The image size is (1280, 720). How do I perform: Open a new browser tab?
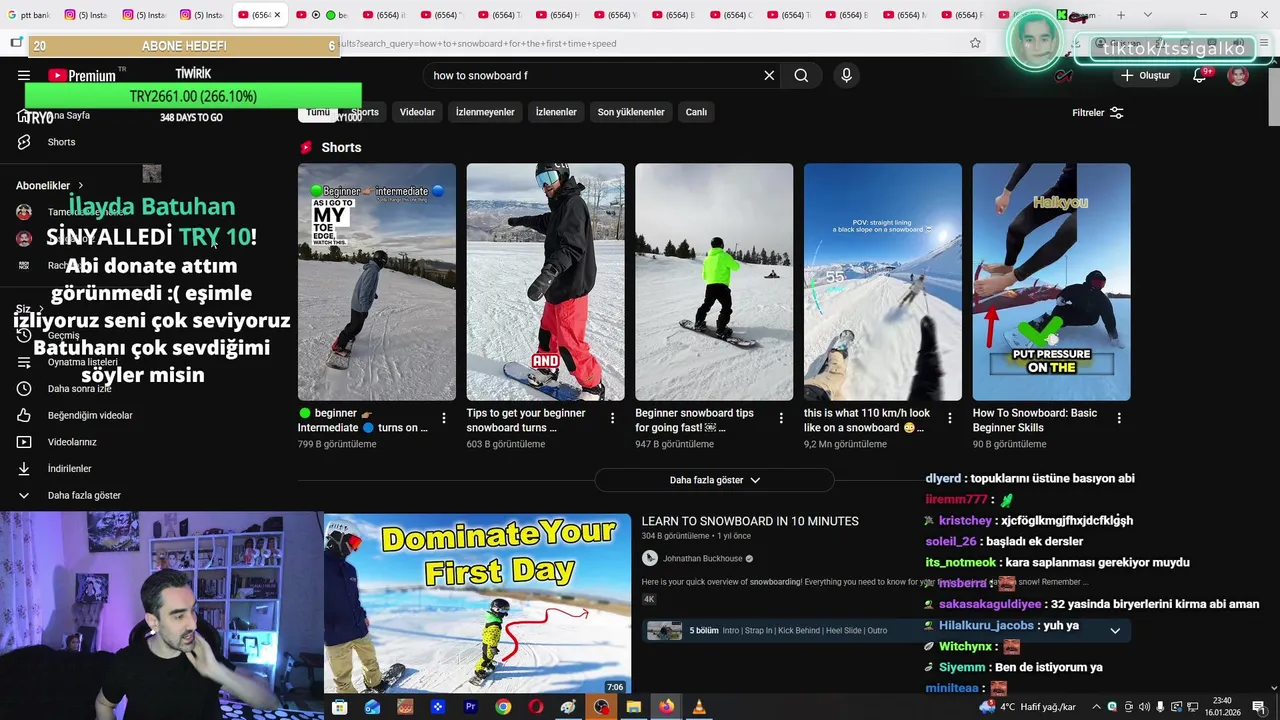tap(1120, 15)
